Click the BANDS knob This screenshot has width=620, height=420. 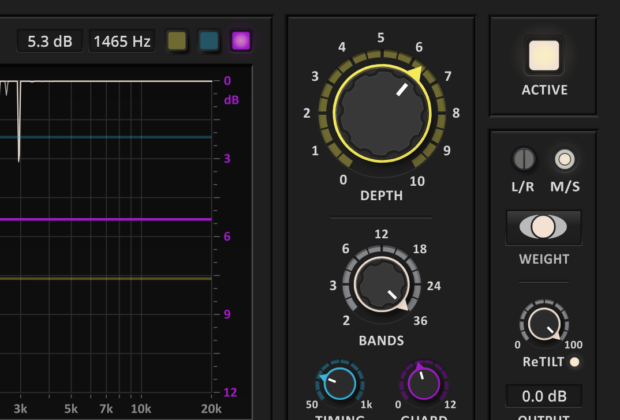pos(382,284)
